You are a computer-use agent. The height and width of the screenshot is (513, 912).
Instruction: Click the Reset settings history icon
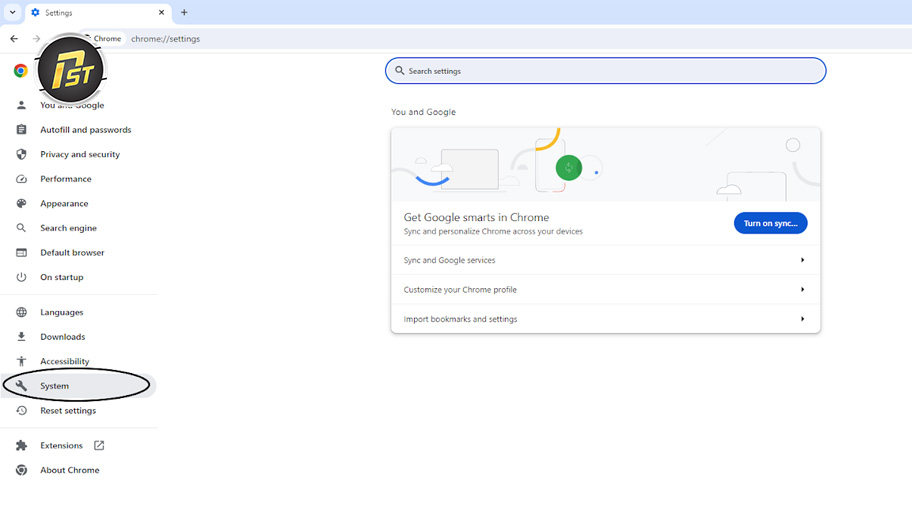click(x=22, y=411)
